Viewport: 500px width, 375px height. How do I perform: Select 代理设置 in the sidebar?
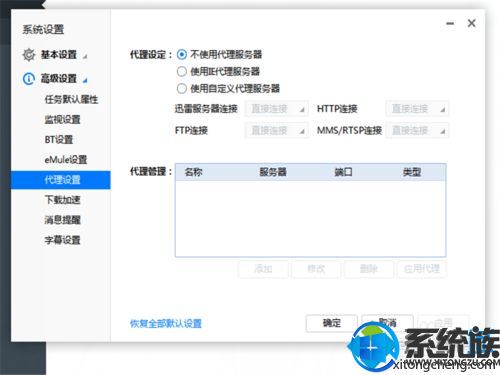click(x=61, y=180)
